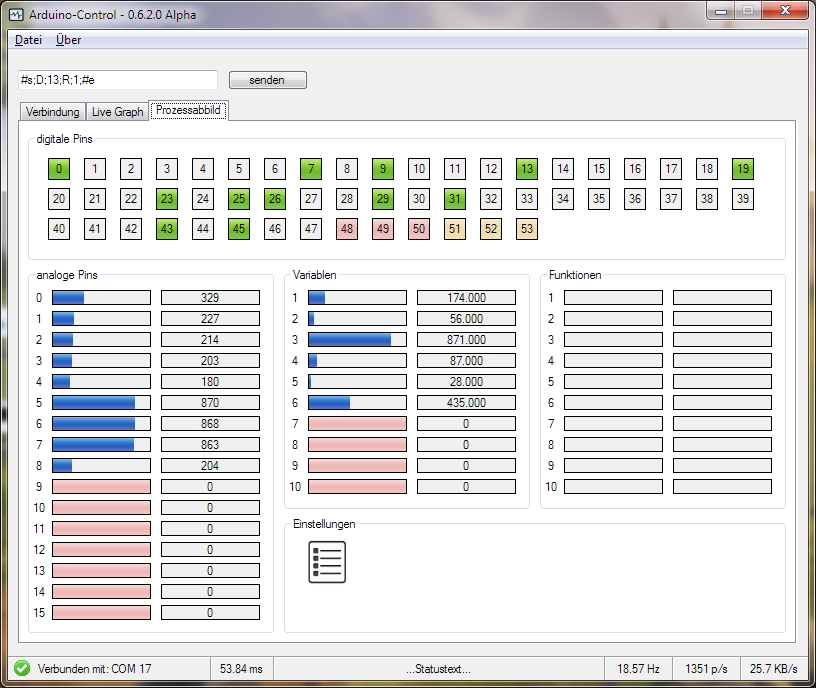Screen dimensions: 816x688
Task: Click variable 6 progress bar
Action: tap(358, 403)
